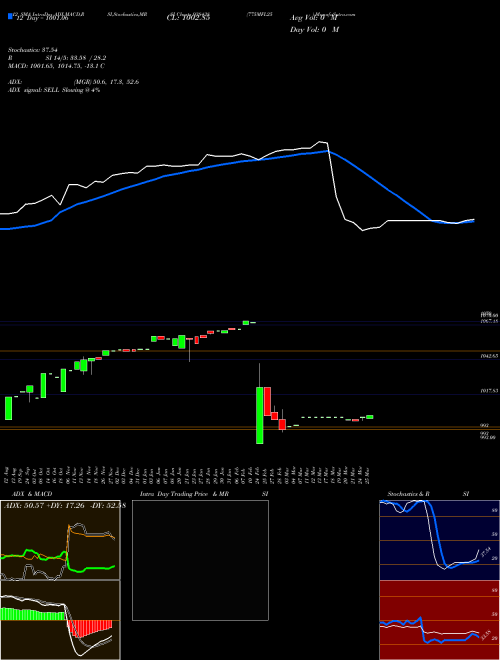The height and width of the screenshot is (660, 500).
Task: Click the 'CL: 1002.55' closing price label
Action: (x=189, y=18)
